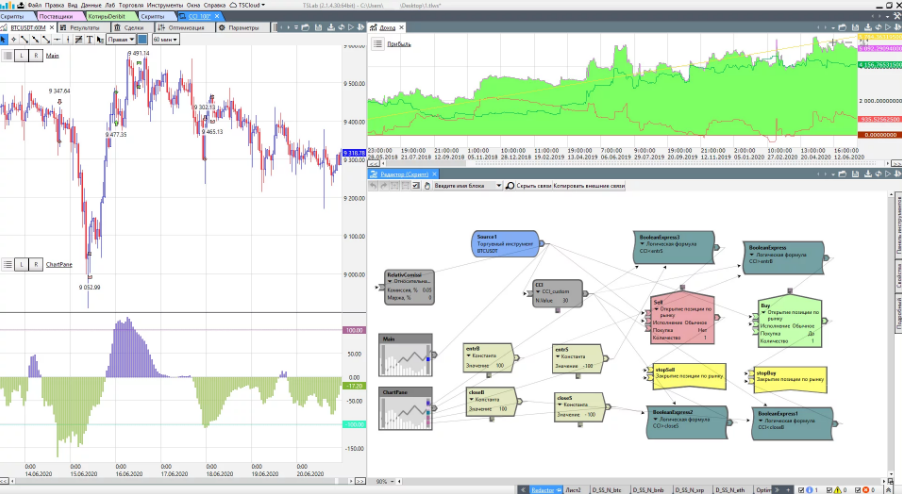Screen dimensions: 902x494
Task: Click the TSLab app logo icon
Action: click(x=7, y=5)
